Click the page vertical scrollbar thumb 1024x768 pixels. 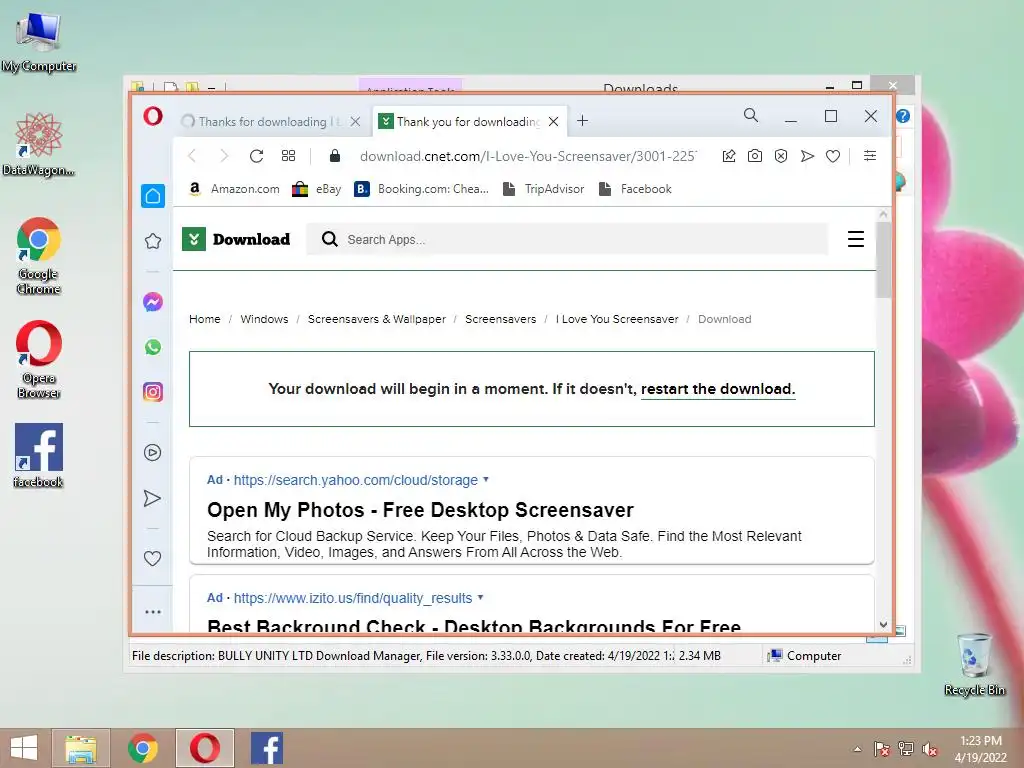coord(883,259)
